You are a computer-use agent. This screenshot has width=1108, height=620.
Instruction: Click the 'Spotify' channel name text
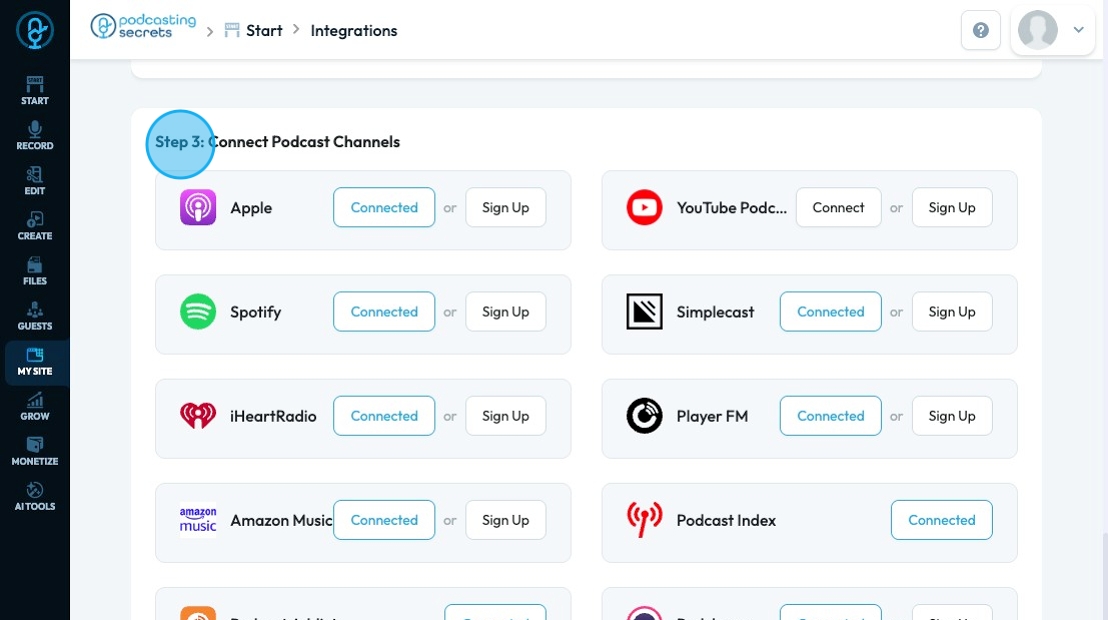pos(255,312)
